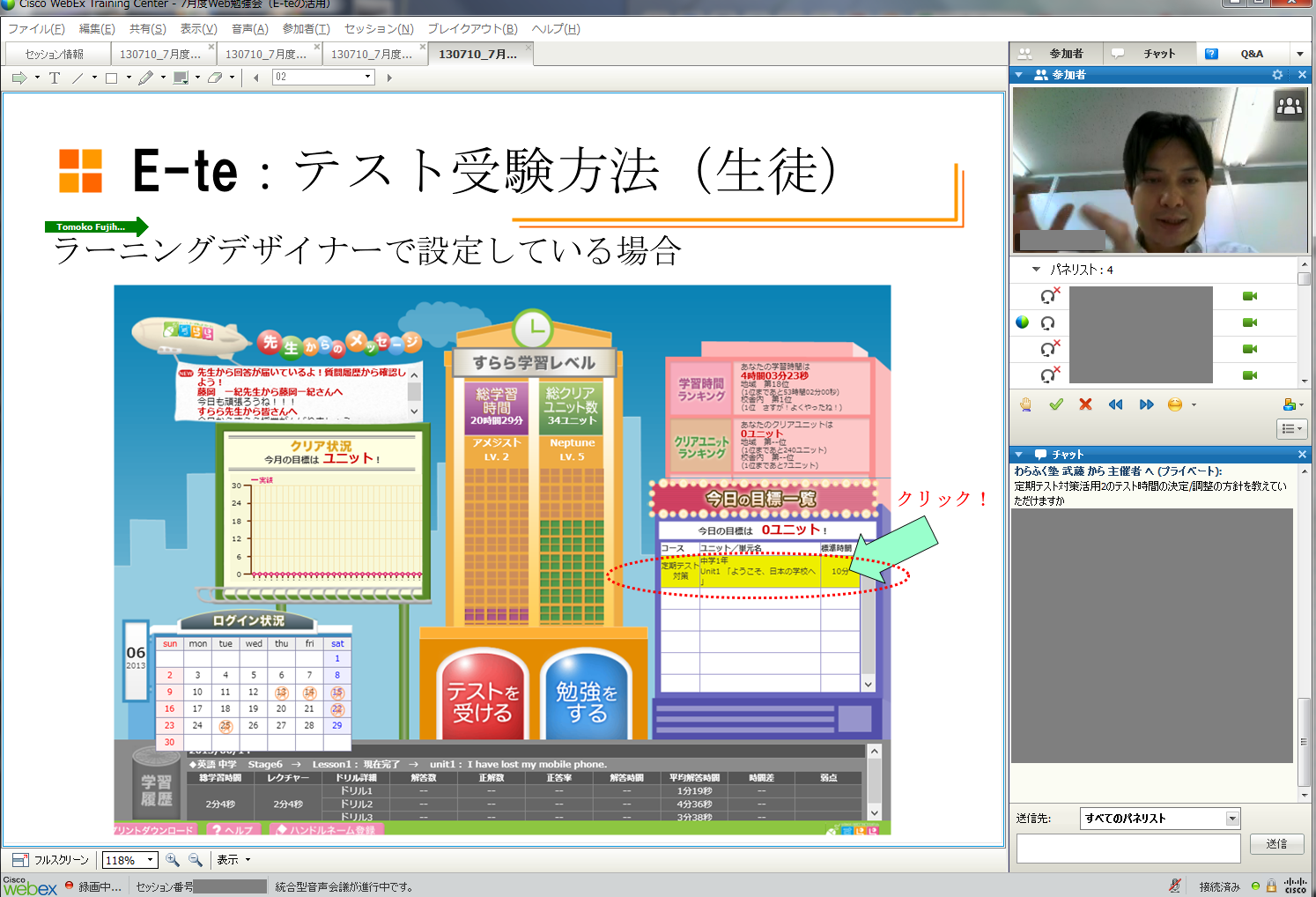Open the line tool options arrow
Image resolution: width=1316 pixels, height=897 pixels.
click(x=94, y=78)
